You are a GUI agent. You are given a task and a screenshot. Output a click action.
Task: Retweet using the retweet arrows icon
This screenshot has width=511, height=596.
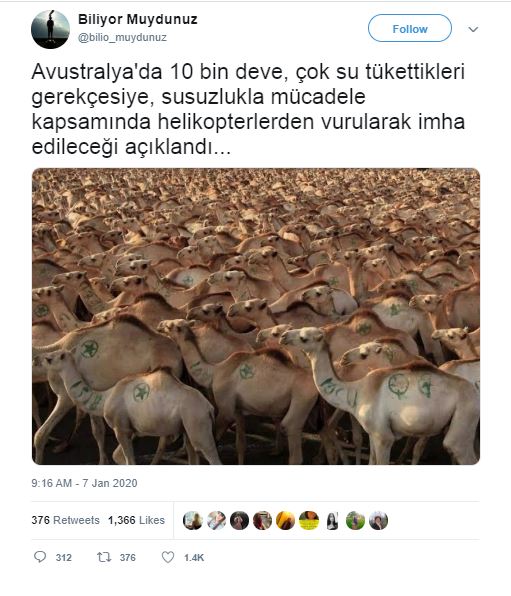pos(104,557)
